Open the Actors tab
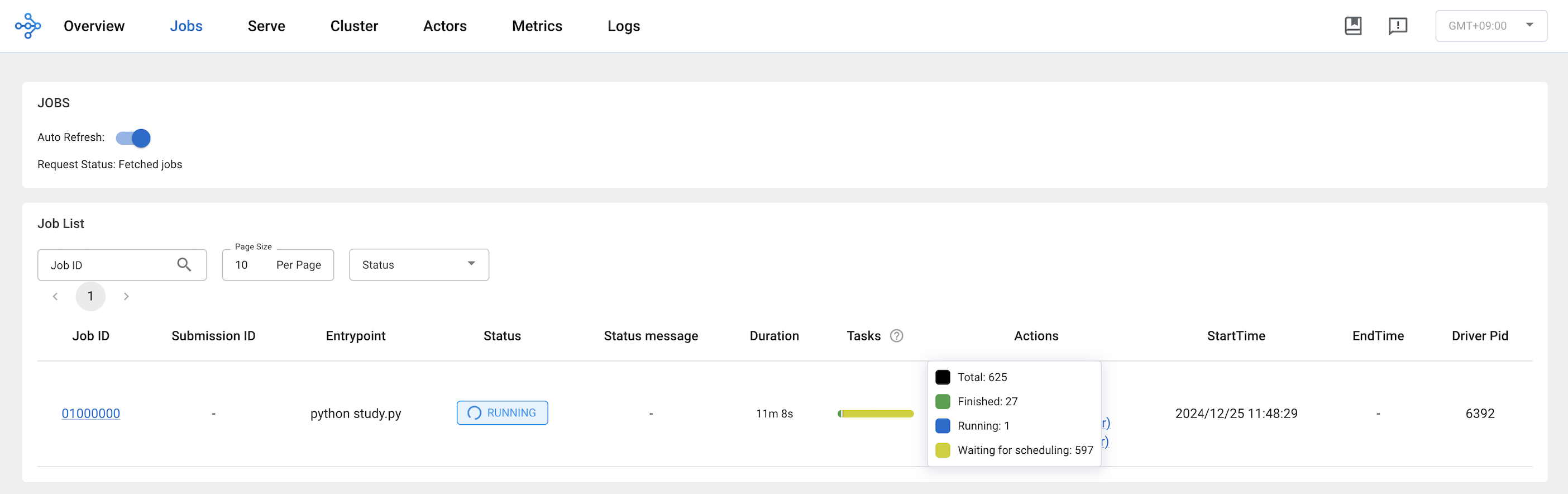 [444, 26]
